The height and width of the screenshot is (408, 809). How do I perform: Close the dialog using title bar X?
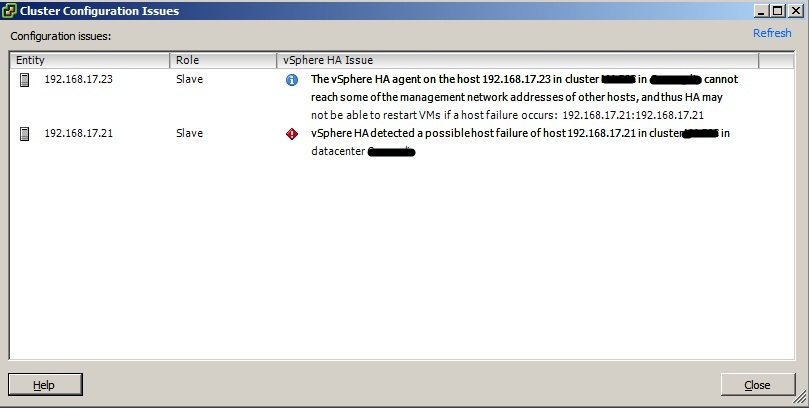click(x=795, y=10)
